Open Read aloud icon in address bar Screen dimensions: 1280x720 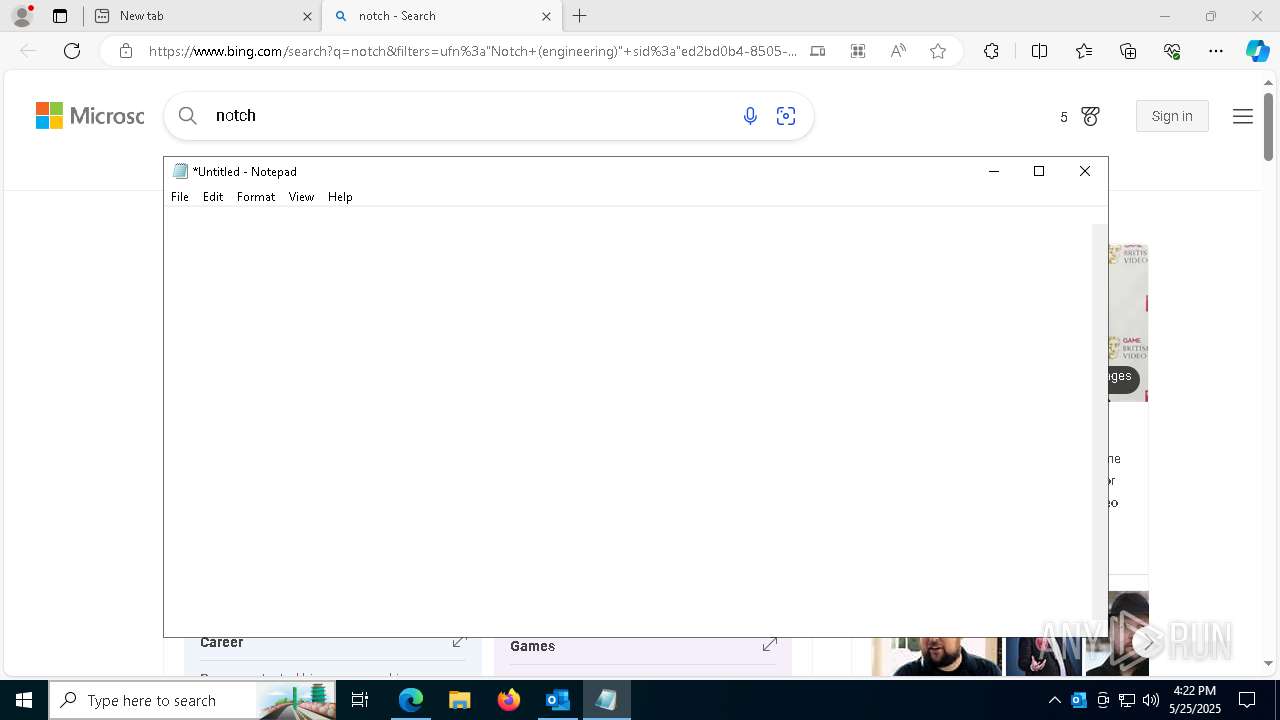(898, 51)
